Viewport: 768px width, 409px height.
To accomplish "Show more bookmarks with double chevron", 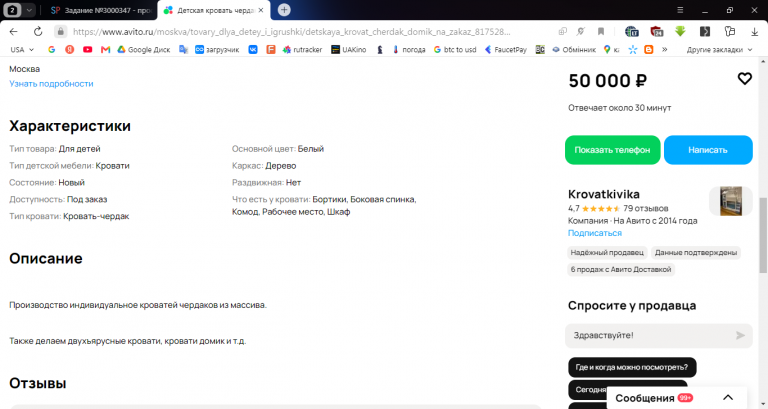I will click(665, 49).
